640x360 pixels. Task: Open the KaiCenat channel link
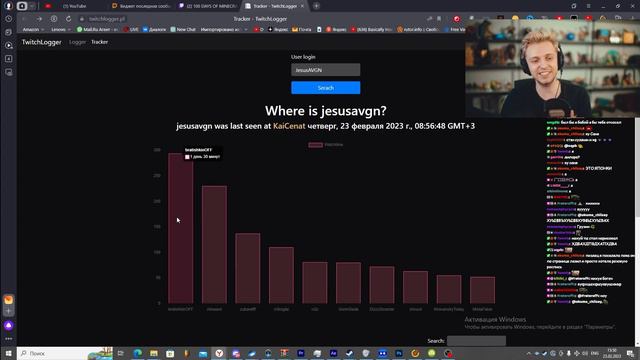289,126
